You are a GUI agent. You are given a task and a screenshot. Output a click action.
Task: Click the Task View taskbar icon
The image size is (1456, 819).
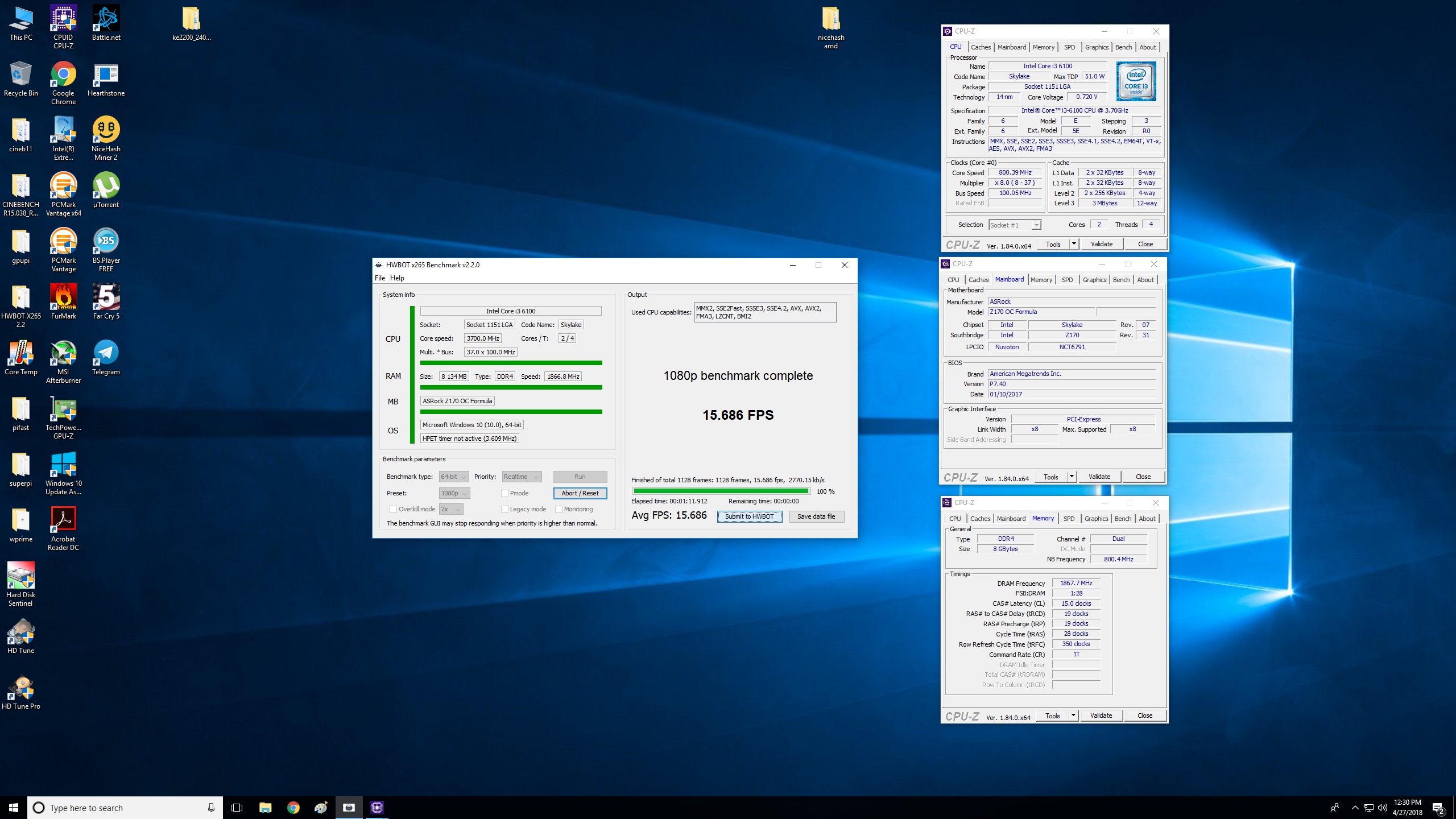(237, 808)
